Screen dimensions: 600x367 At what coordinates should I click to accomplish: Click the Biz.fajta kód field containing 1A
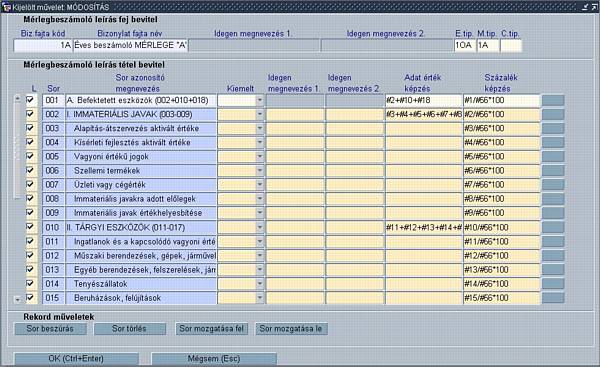tap(42, 45)
